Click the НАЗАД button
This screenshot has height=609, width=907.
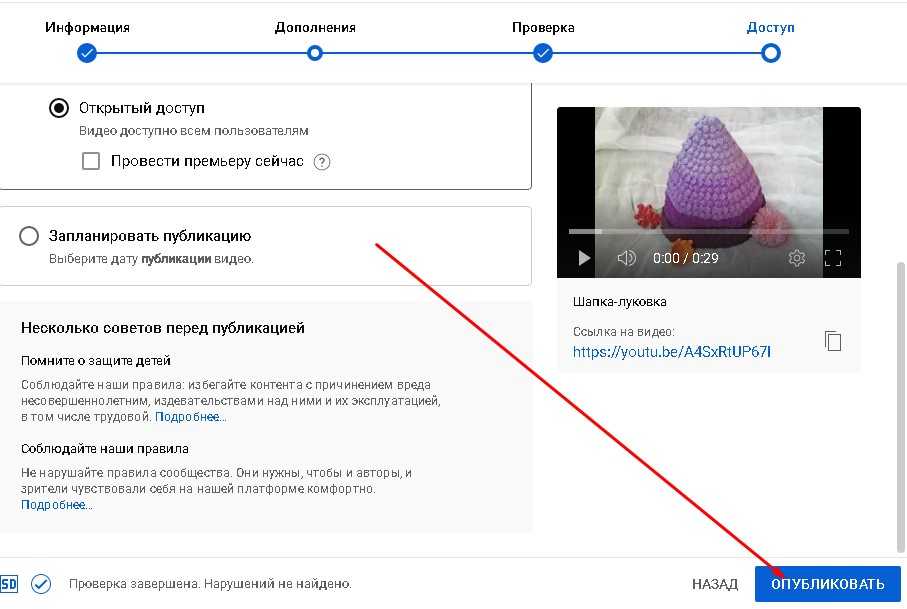[x=715, y=584]
